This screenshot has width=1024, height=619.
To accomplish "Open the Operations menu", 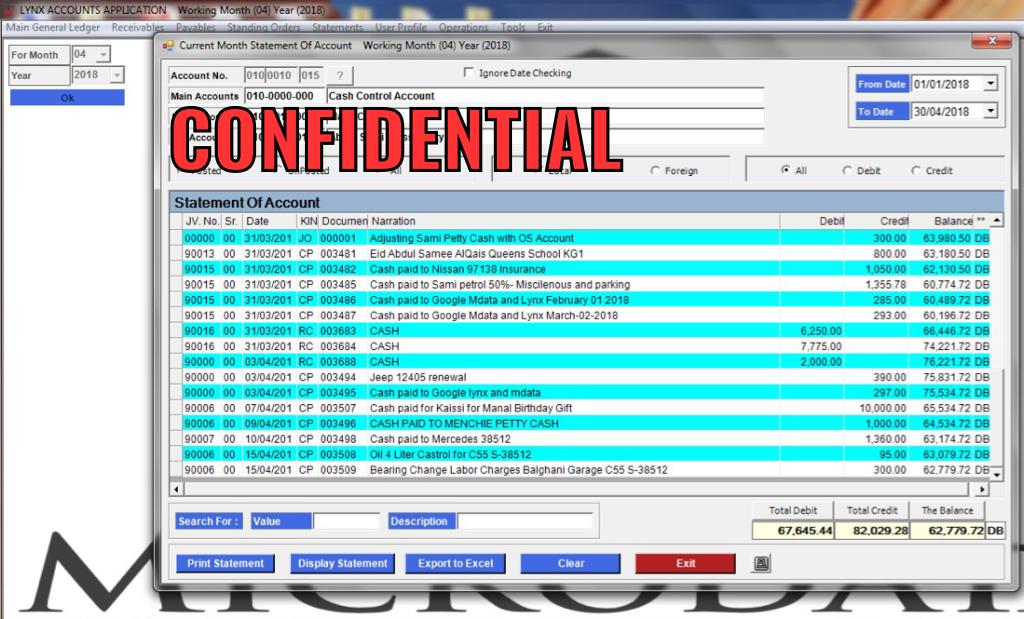I will click(464, 27).
